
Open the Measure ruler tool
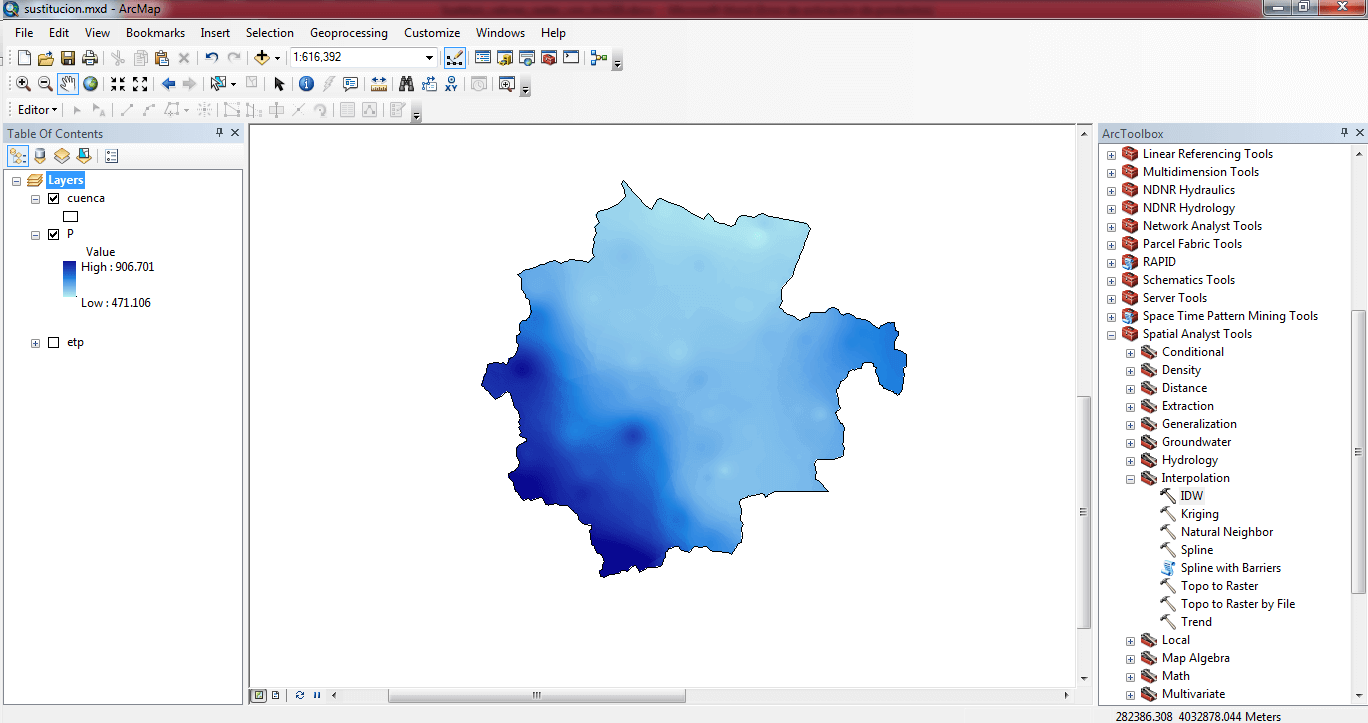(379, 84)
